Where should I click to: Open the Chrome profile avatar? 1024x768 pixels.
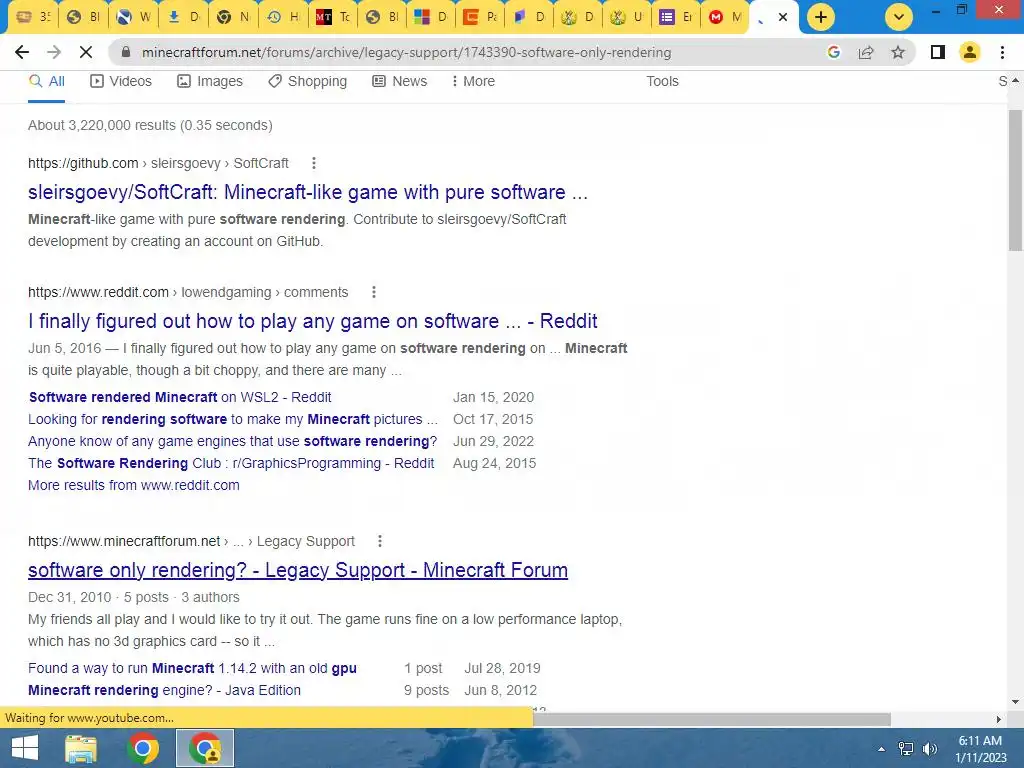click(970, 52)
